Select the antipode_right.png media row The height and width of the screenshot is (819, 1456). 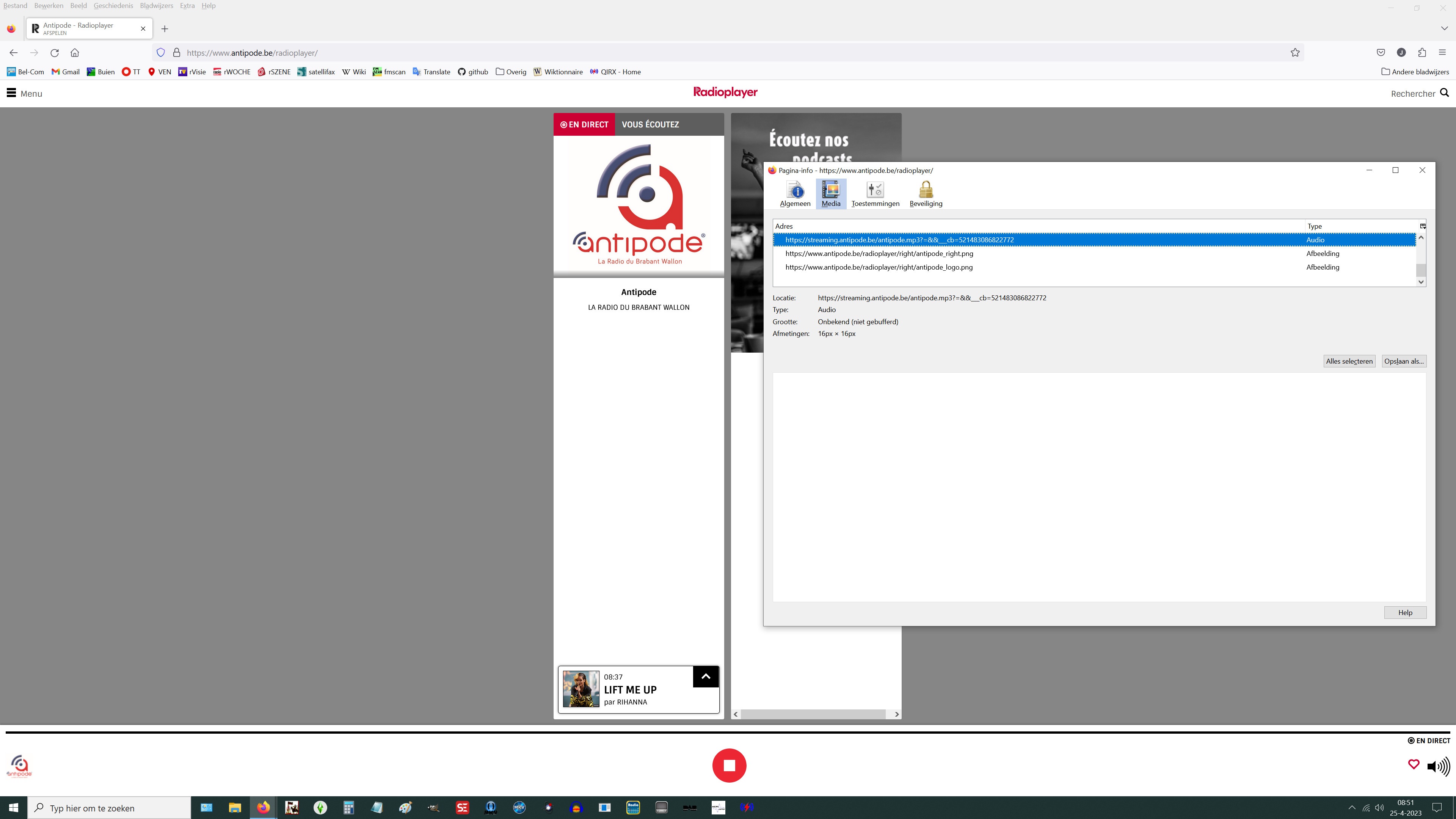coord(1094,254)
